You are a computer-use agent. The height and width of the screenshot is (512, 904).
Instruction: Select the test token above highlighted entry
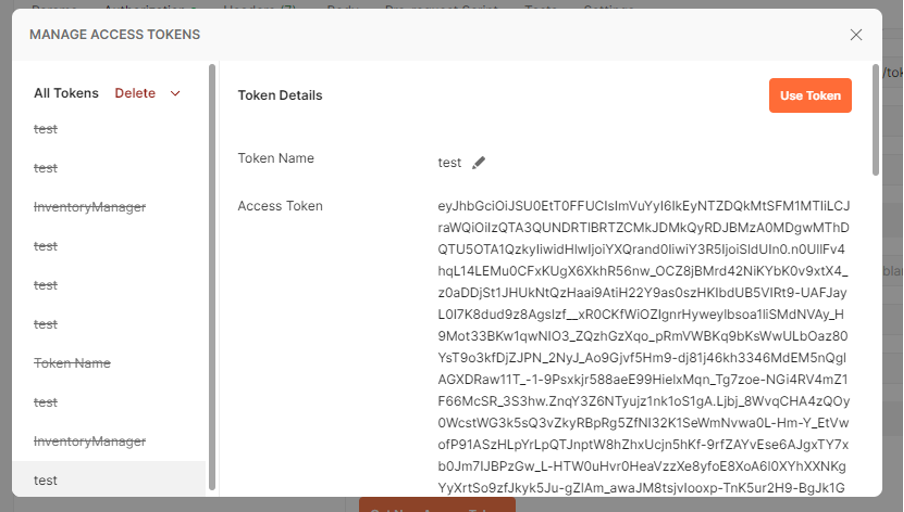(46, 402)
